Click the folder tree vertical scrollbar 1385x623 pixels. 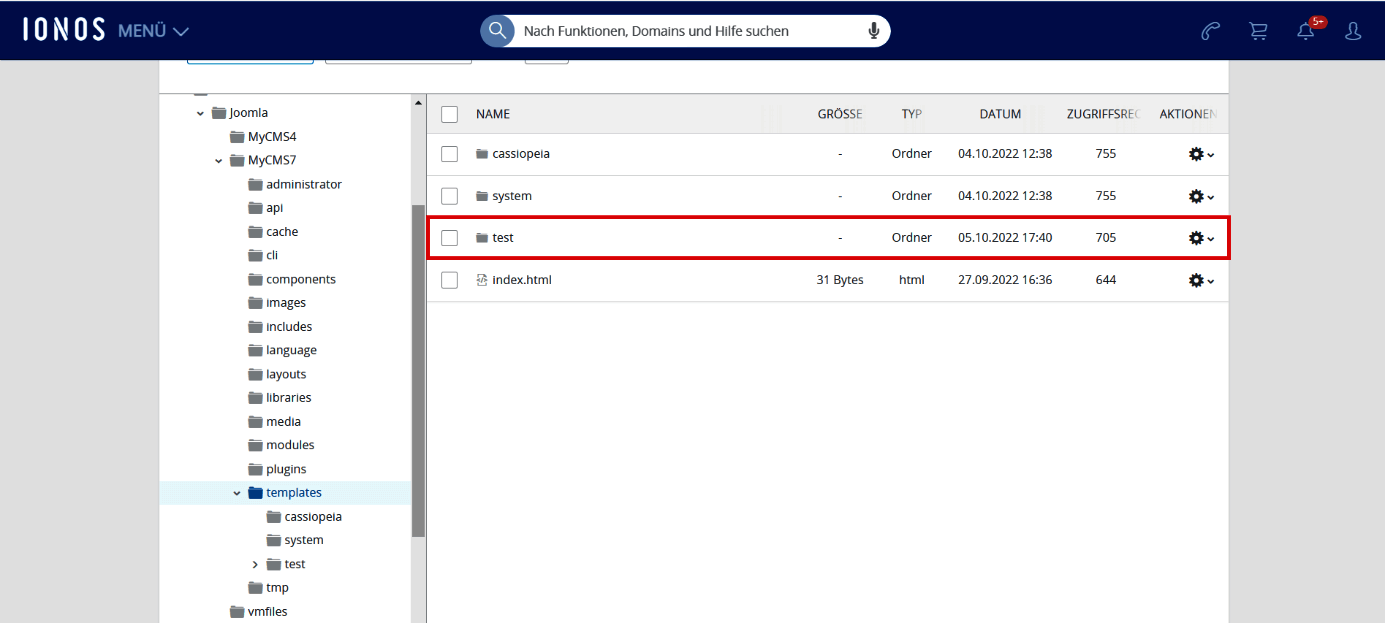pyautogui.click(x=418, y=370)
